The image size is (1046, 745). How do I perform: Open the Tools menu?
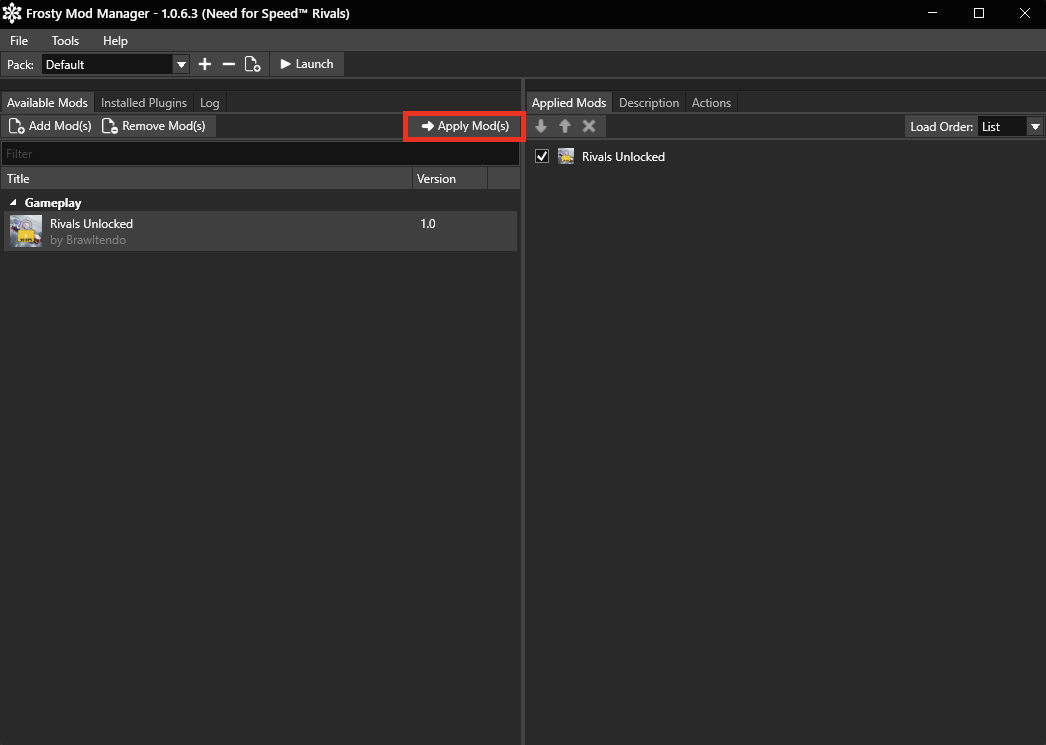tap(65, 41)
